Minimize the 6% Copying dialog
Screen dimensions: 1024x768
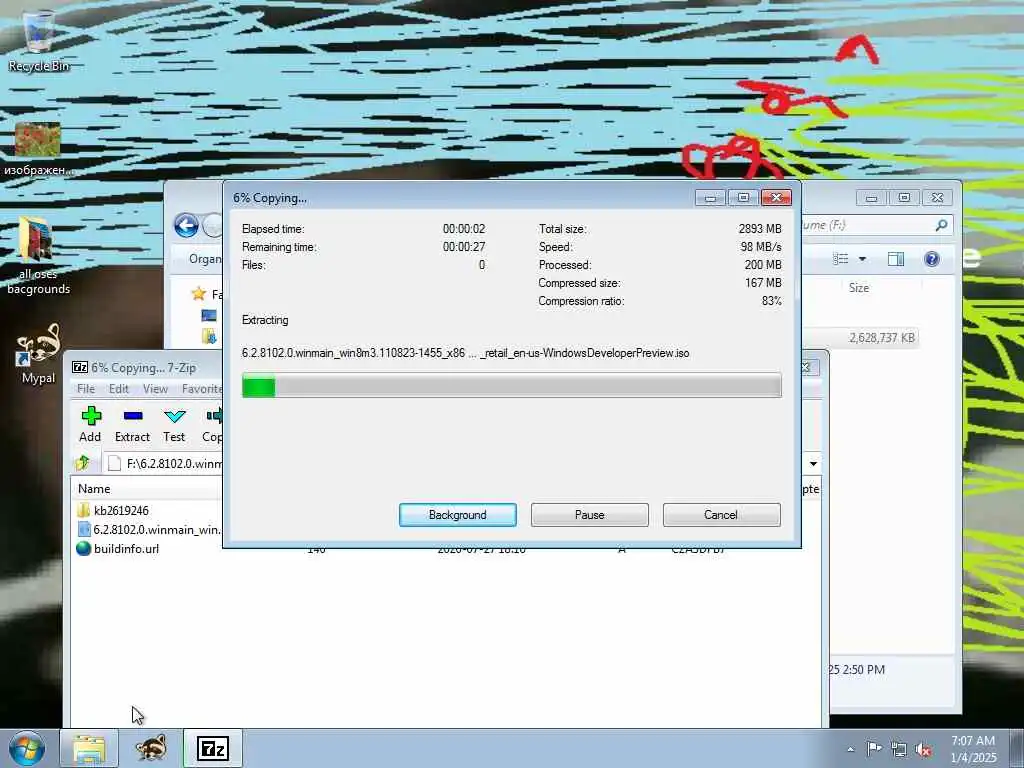[710, 197]
